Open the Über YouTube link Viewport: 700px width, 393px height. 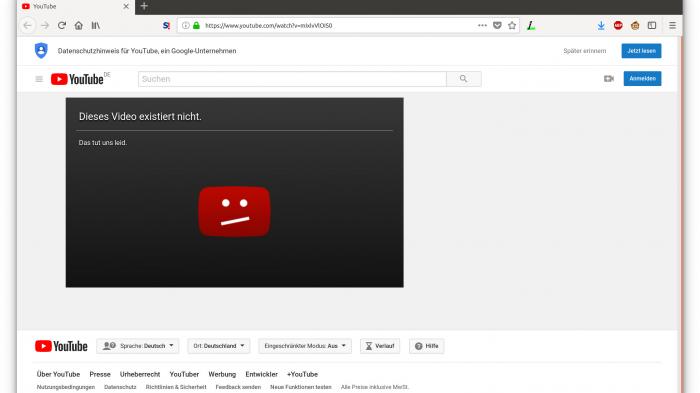58,374
